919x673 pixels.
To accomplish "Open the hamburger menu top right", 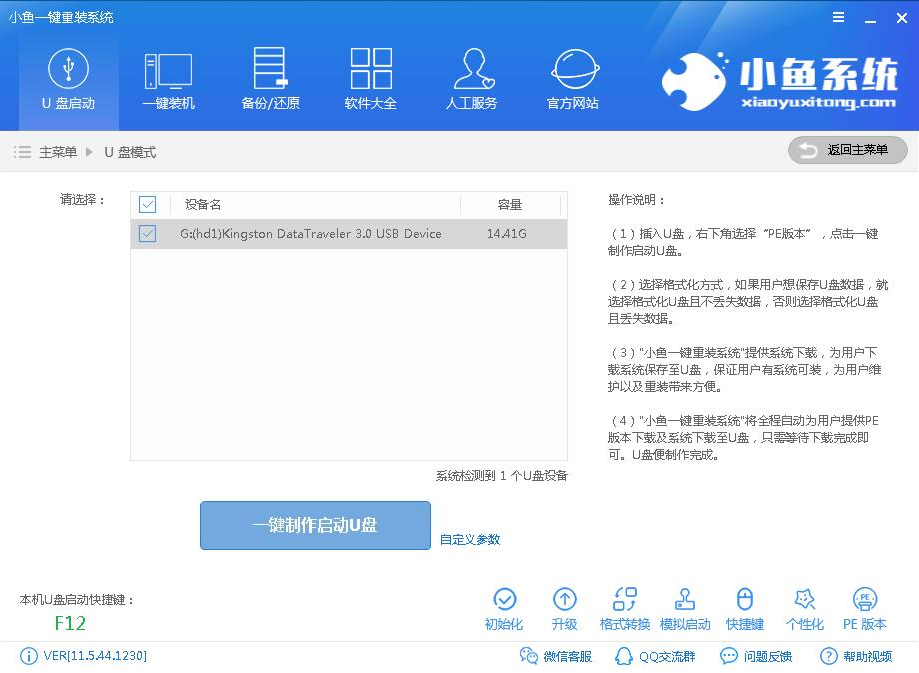I will click(x=837, y=17).
